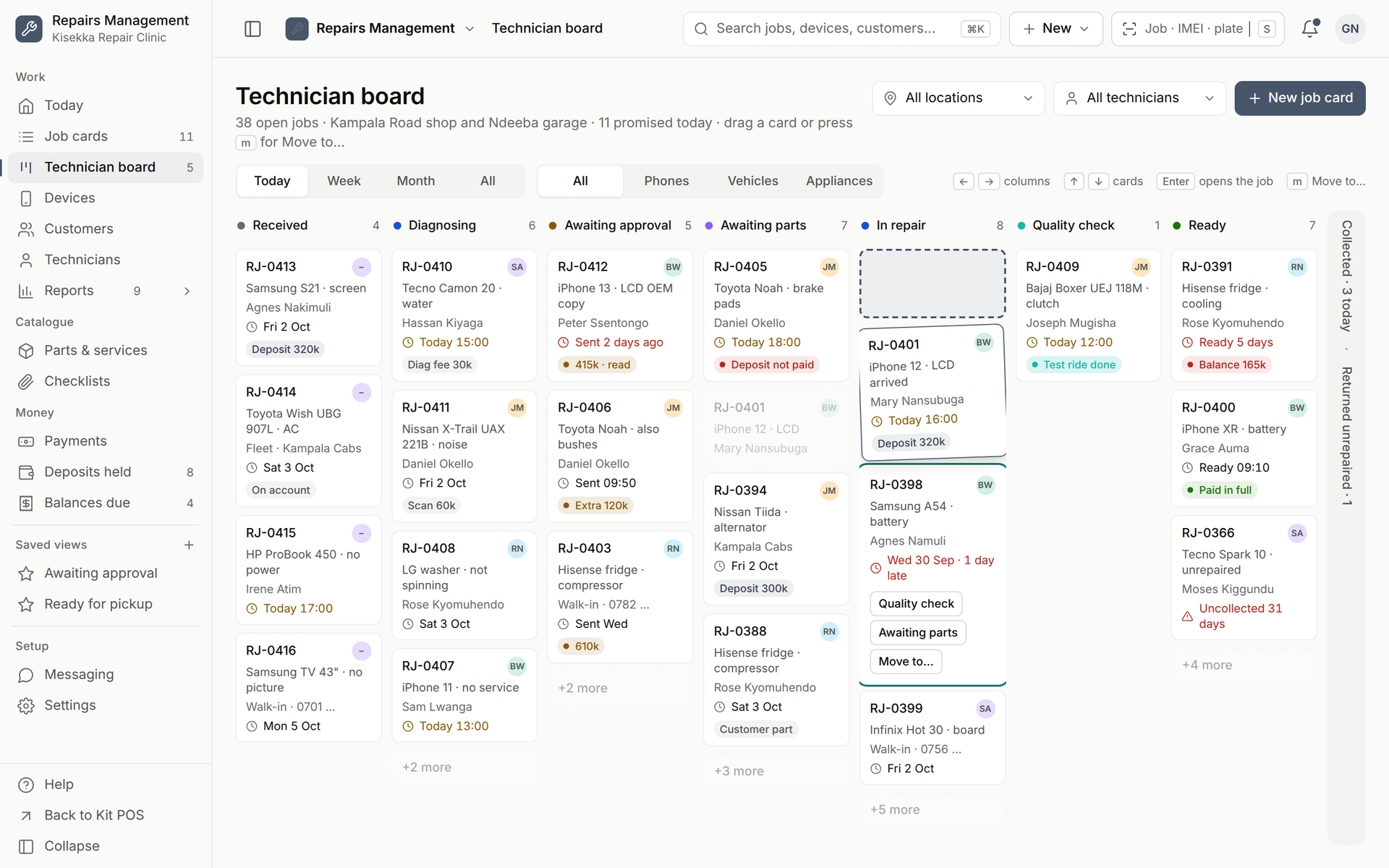Open the All technicians dropdown

(1139, 98)
